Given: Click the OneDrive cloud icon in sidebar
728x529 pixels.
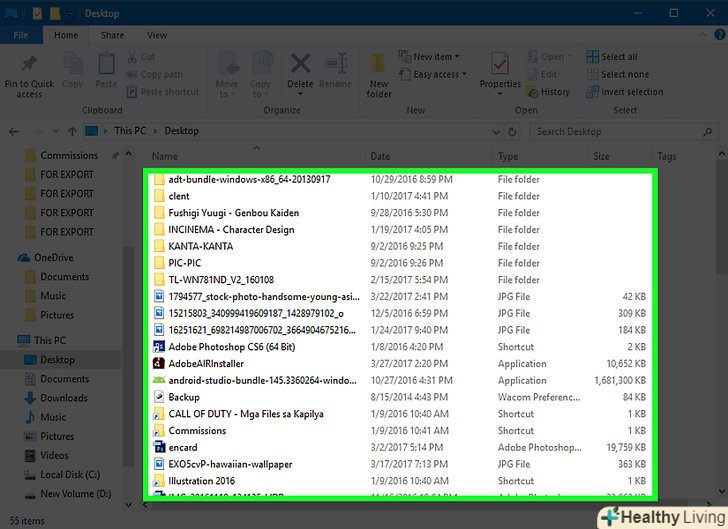Looking at the screenshot, I should 25,258.
